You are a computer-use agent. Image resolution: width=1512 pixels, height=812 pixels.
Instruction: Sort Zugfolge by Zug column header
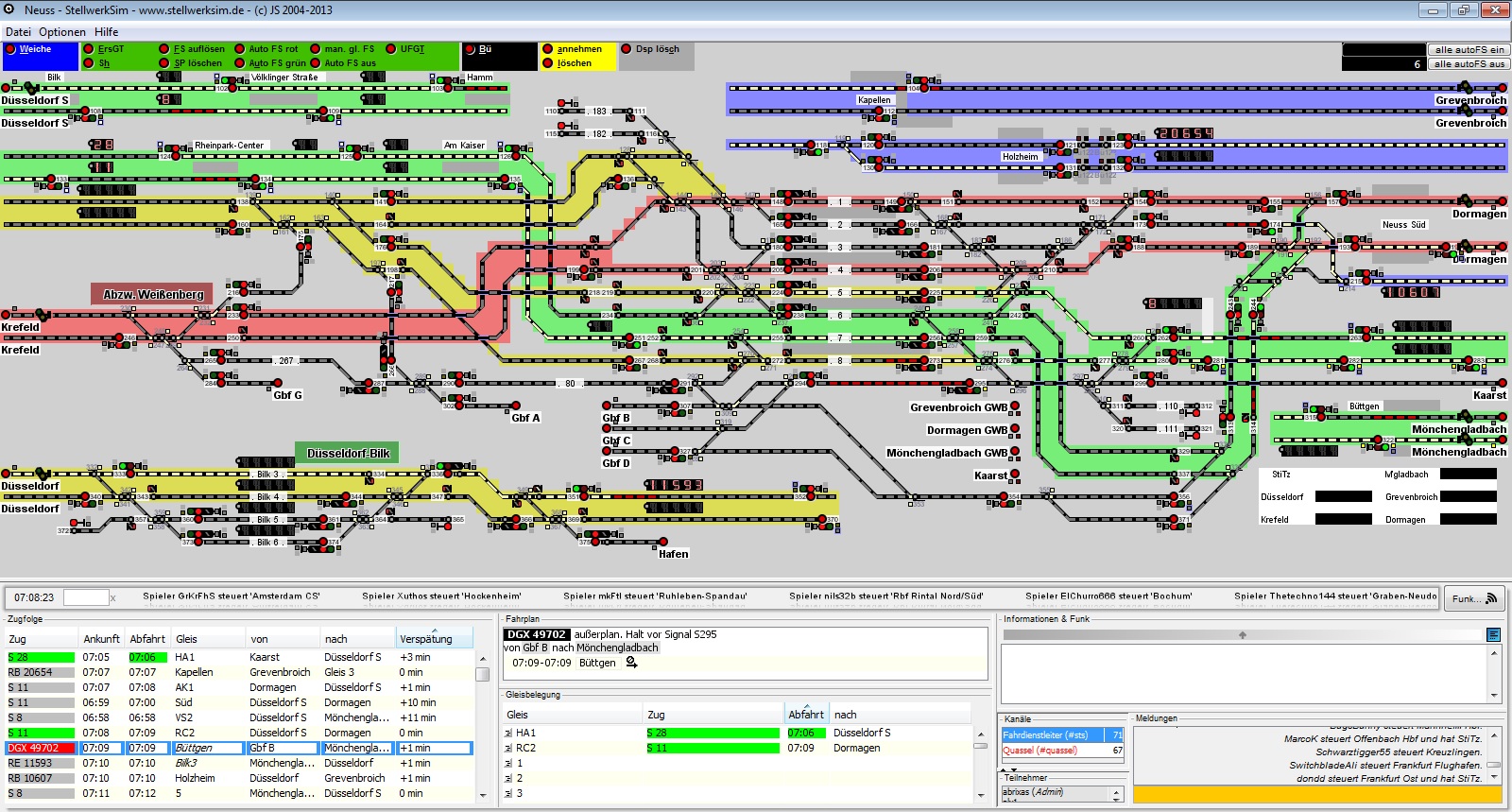pos(42,638)
